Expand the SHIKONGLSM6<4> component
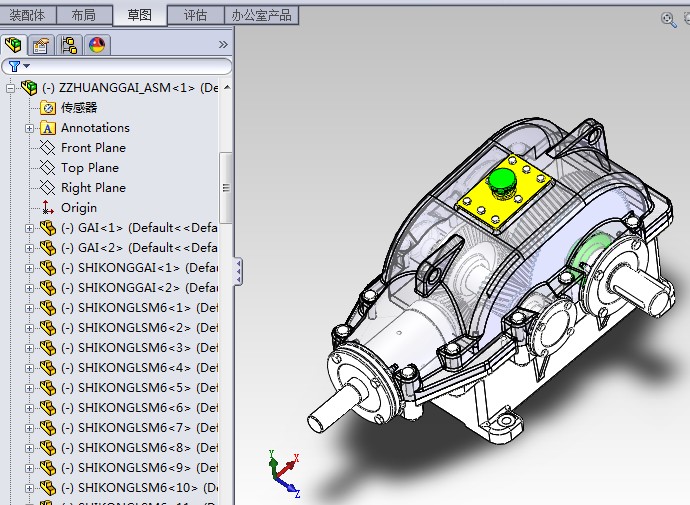690x505 pixels. pyautogui.click(x=29, y=369)
